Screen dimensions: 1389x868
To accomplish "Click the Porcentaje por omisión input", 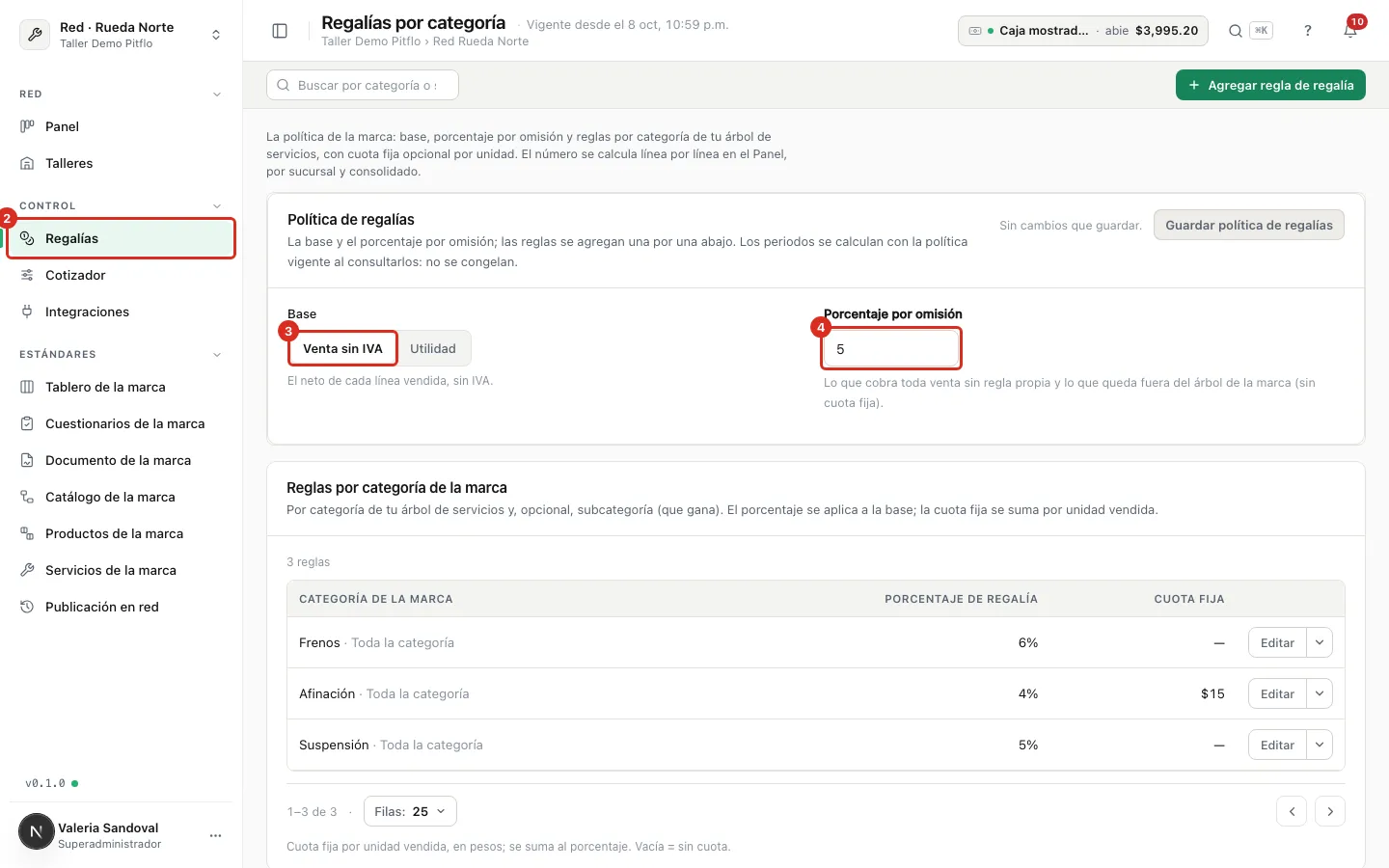I will pos(891,349).
